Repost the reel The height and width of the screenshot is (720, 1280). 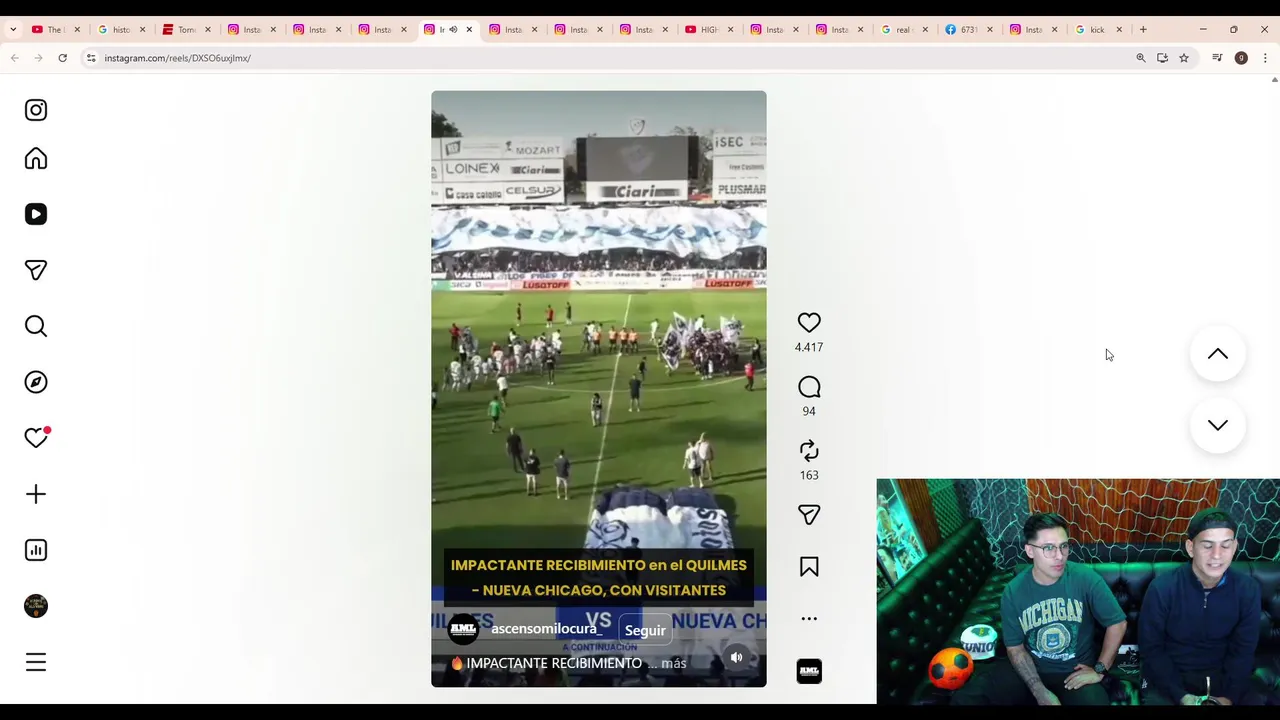(809, 451)
